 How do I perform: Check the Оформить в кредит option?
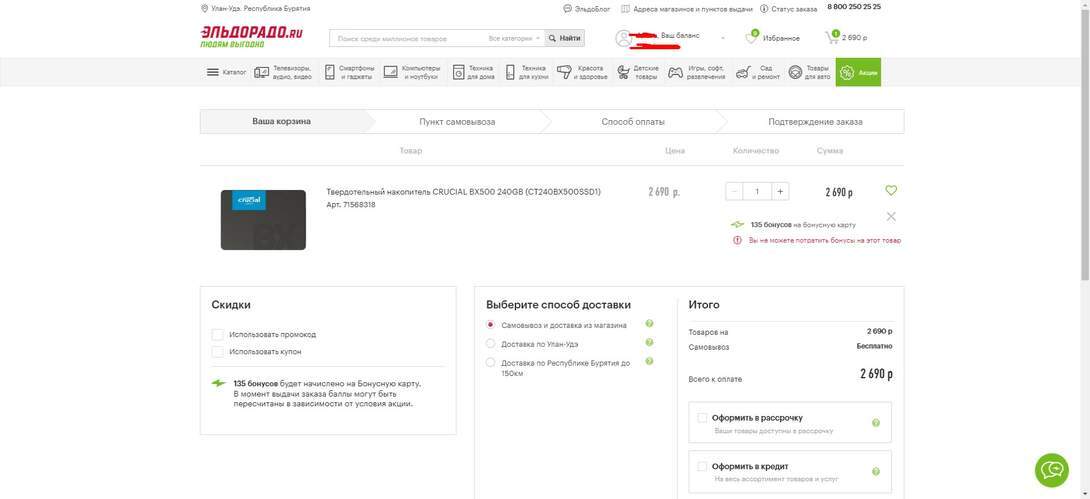[702, 466]
